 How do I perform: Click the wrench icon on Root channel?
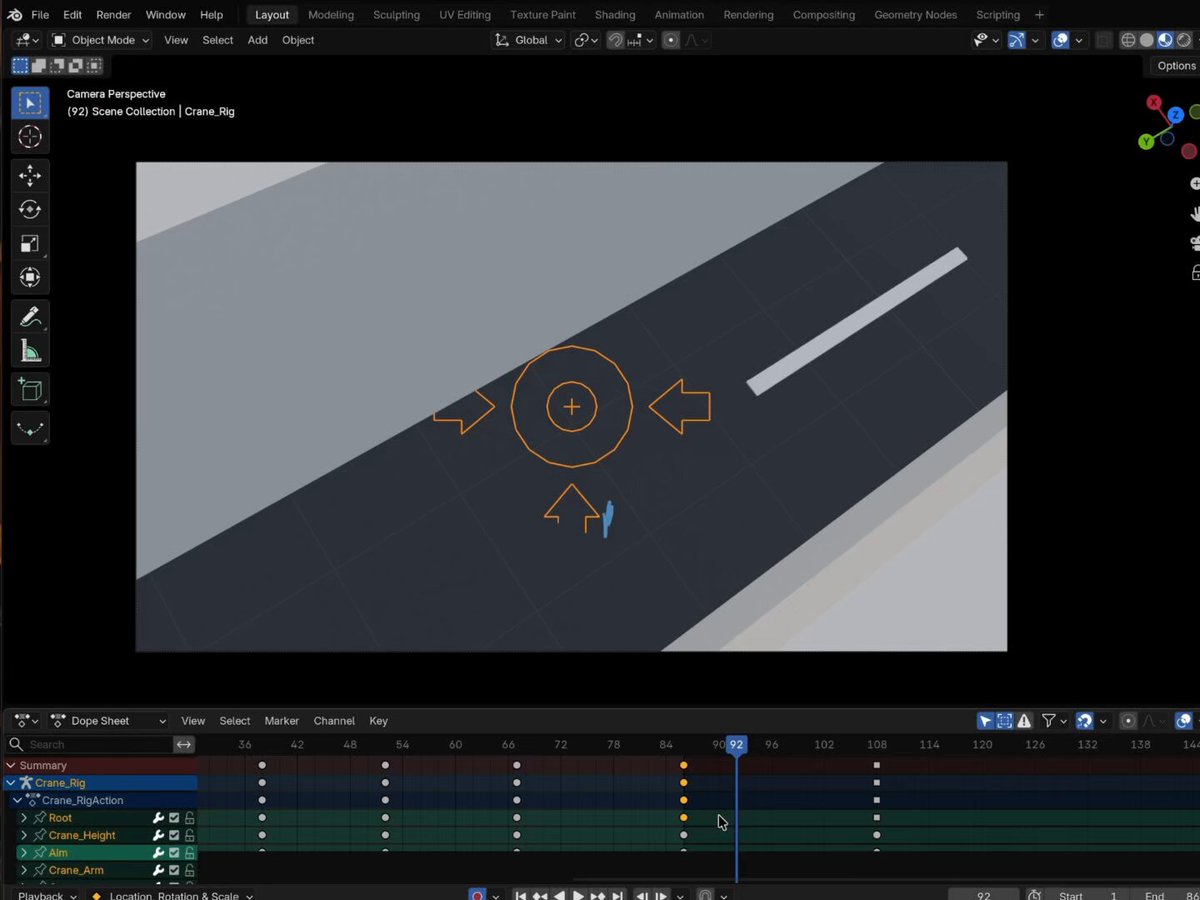click(x=158, y=818)
